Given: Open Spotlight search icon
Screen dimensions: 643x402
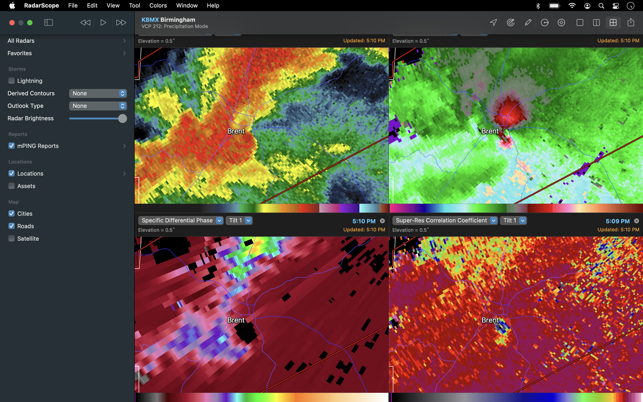Looking at the screenshot, I should pos(601,6).
